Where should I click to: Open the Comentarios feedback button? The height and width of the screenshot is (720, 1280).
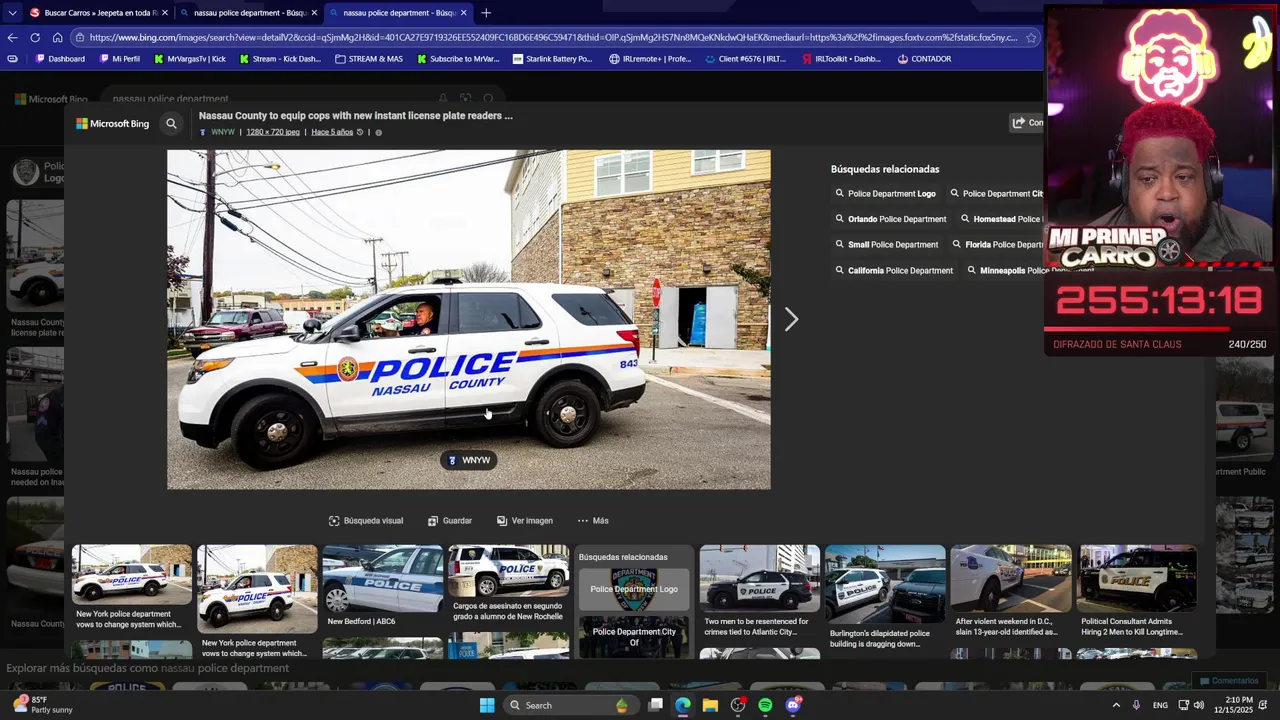[1229, 681]
